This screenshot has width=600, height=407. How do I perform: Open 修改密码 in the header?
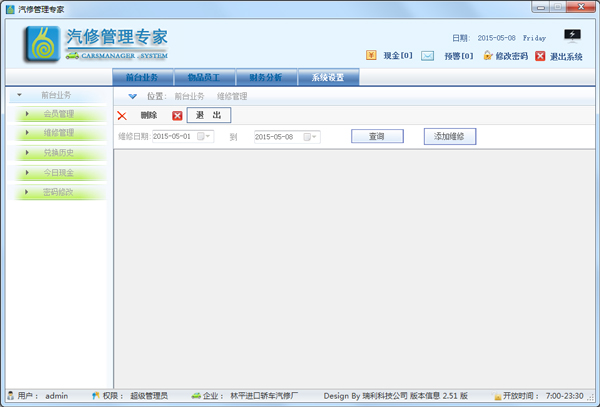pyautogui.click(x=512, y=56)
